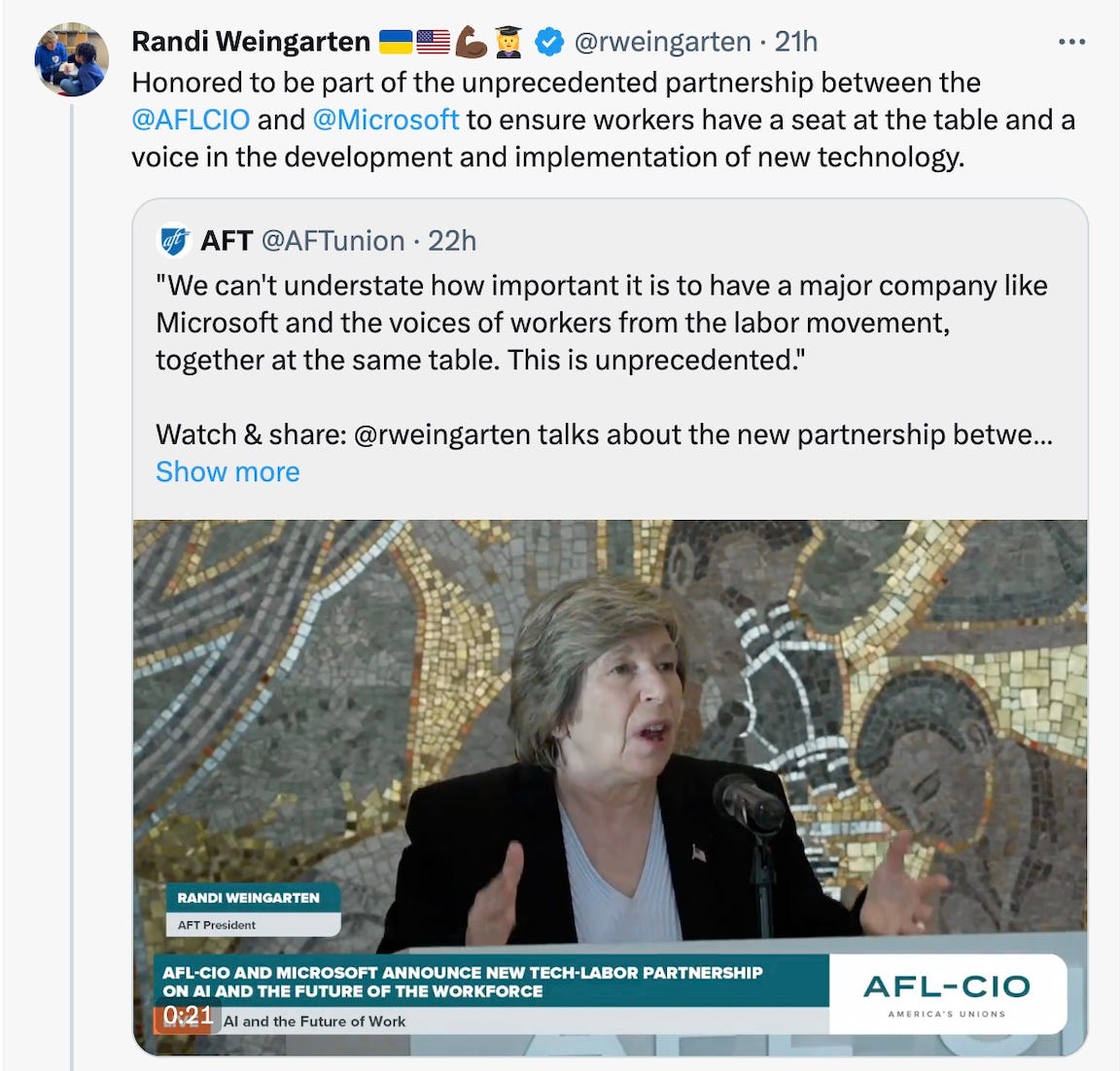Play the embedded AFL-CIO video

tap(610, 787)
